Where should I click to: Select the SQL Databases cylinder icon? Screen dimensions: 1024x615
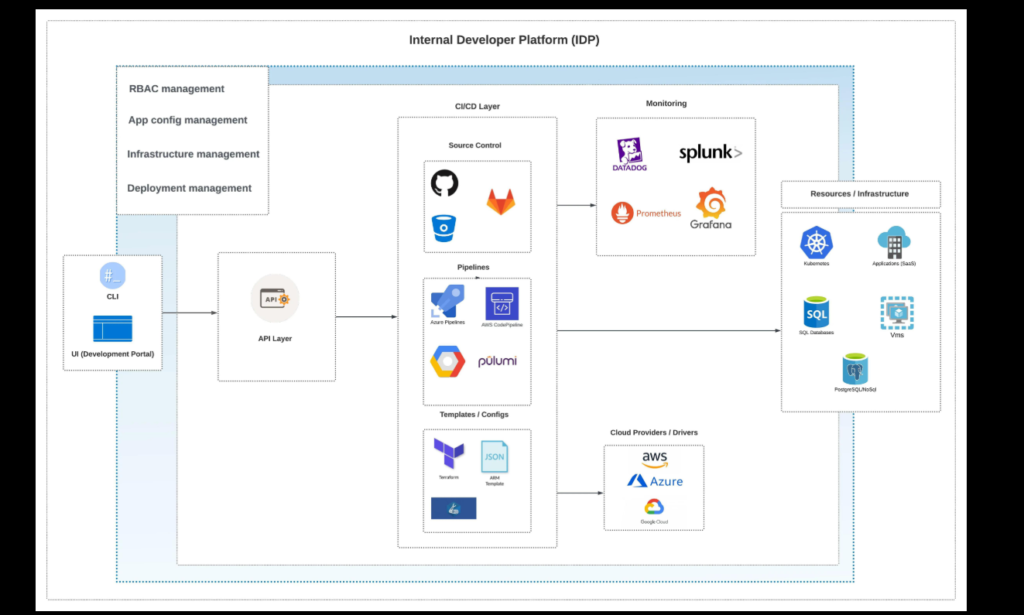pyautogui.click(x=816, y=312)
